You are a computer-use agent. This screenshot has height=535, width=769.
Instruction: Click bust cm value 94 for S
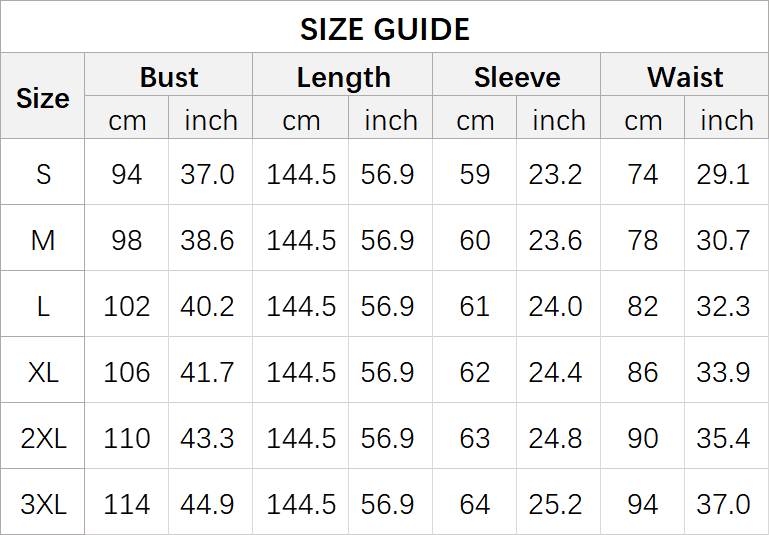(x=127, y=174)
